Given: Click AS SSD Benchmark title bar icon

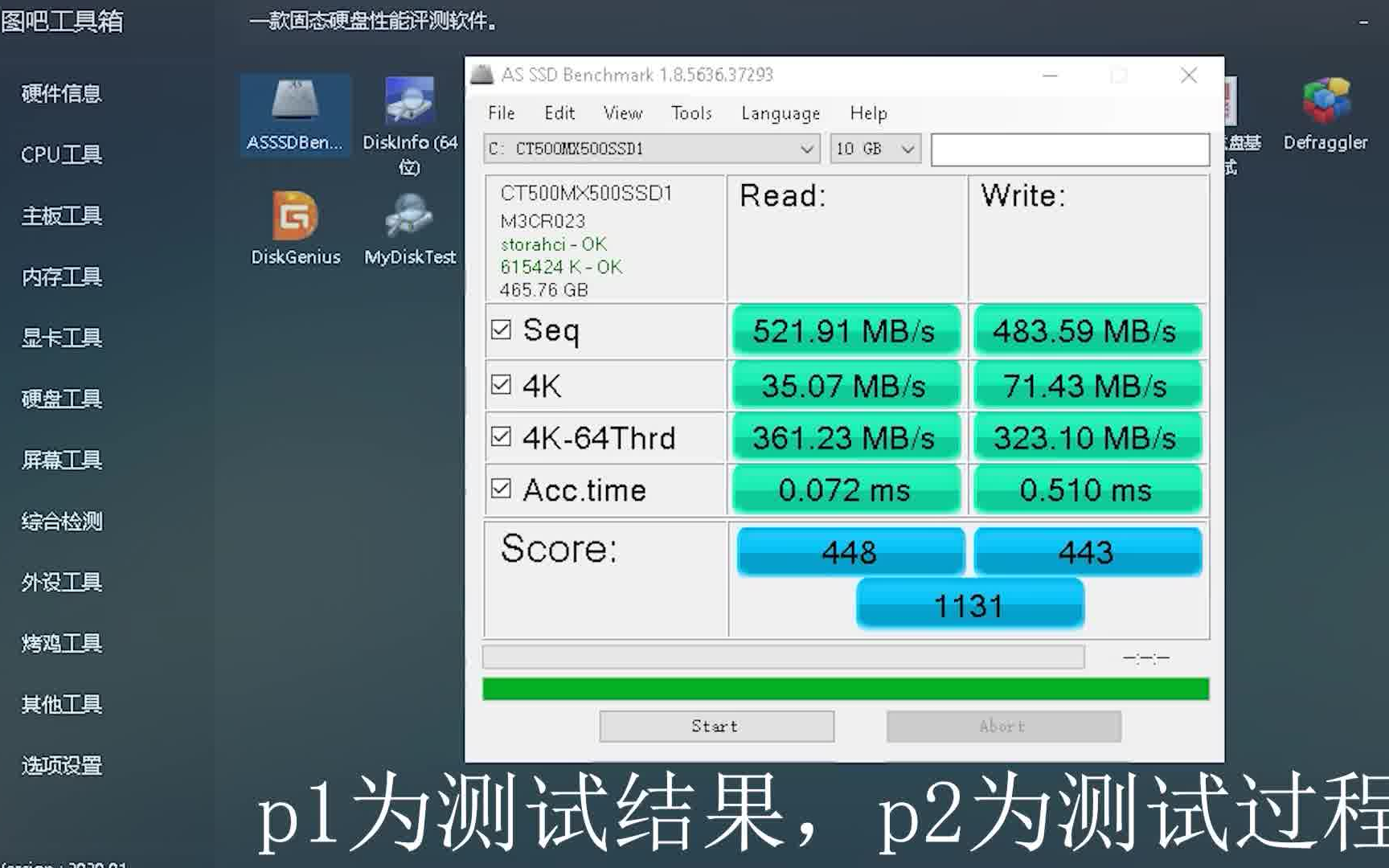Looking at the screenshot, I should pos(481,75).
